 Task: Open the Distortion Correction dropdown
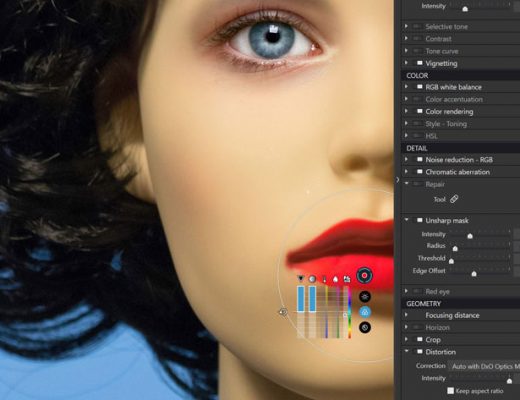click(x=484, y=366)
